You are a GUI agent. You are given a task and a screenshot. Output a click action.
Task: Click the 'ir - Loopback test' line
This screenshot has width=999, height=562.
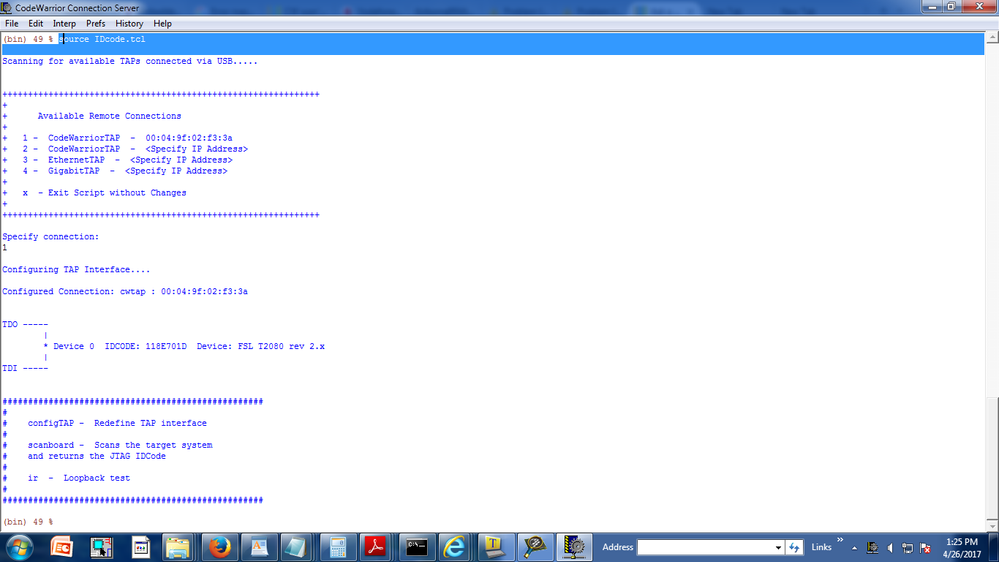[x=79, y=478]
